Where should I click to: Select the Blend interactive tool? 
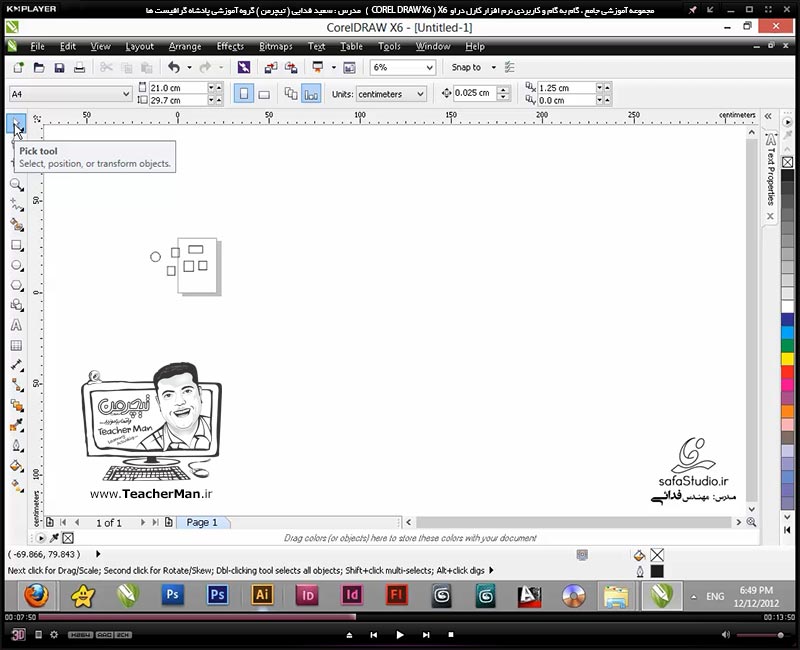click(16, 406)
